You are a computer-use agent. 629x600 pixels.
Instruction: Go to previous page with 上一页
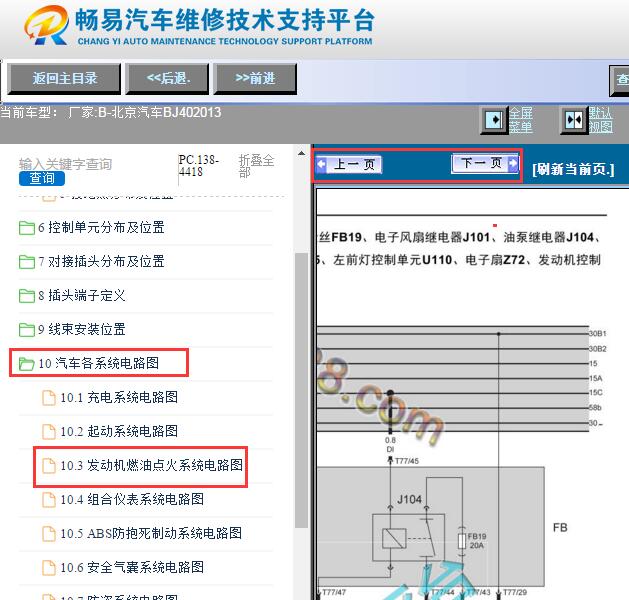pos(349,164)
